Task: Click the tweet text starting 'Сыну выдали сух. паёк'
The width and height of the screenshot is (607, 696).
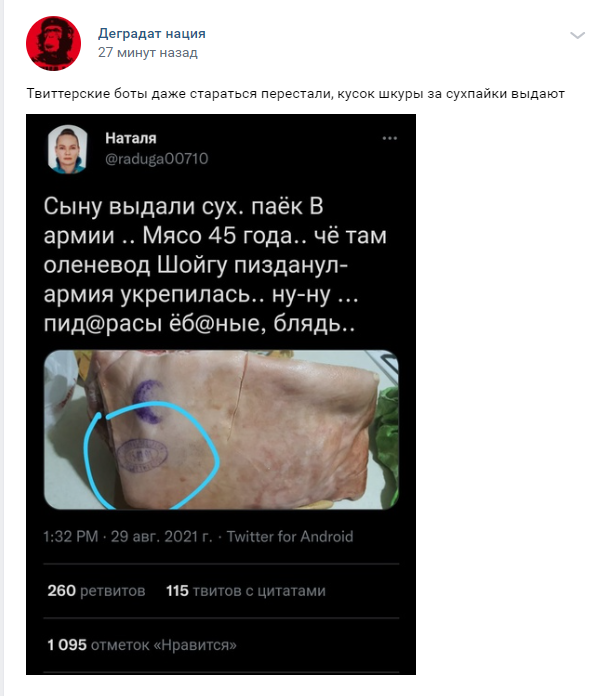Action: pos(215,265)
